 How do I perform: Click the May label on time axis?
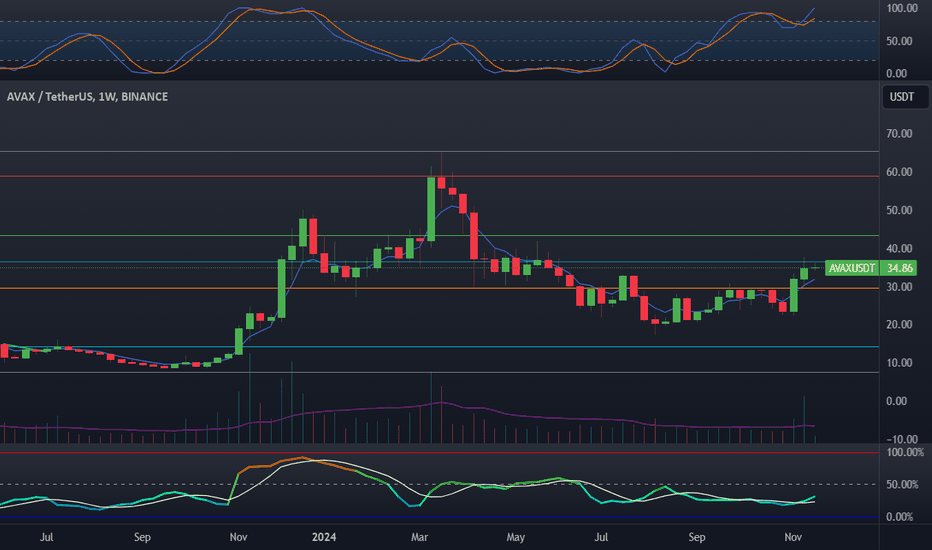point(515,537)
